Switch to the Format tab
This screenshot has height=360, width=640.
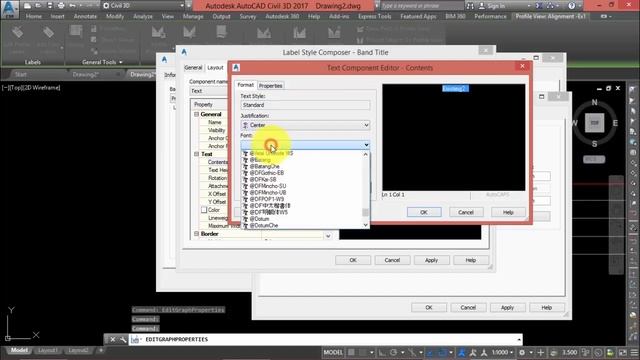click(245, 85)
